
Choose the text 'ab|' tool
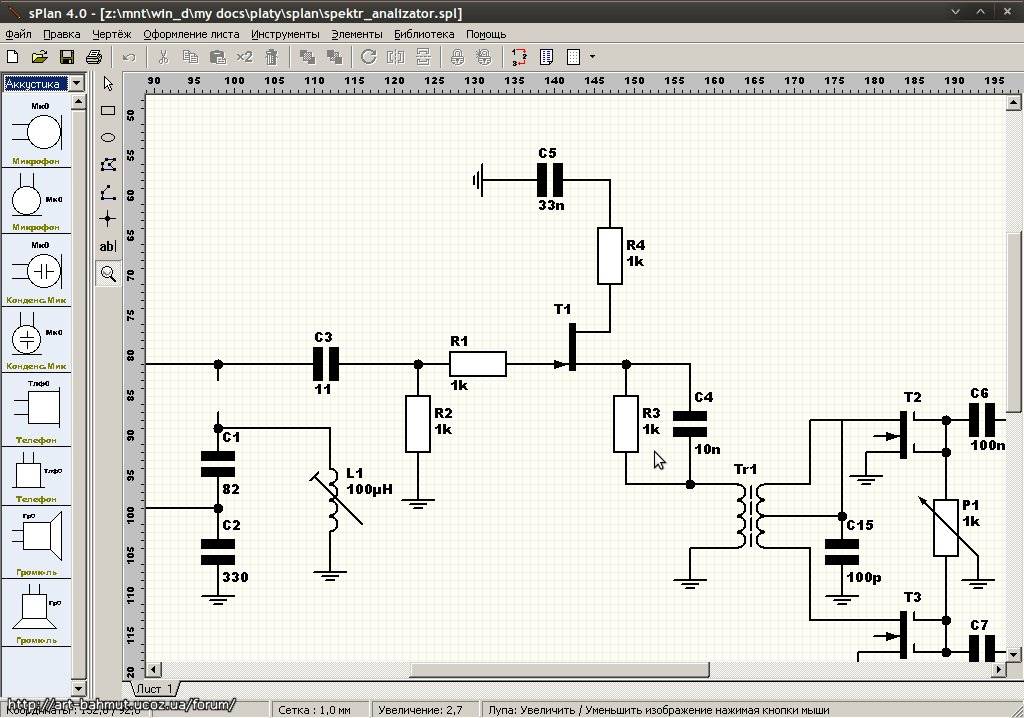coord(108,246)
